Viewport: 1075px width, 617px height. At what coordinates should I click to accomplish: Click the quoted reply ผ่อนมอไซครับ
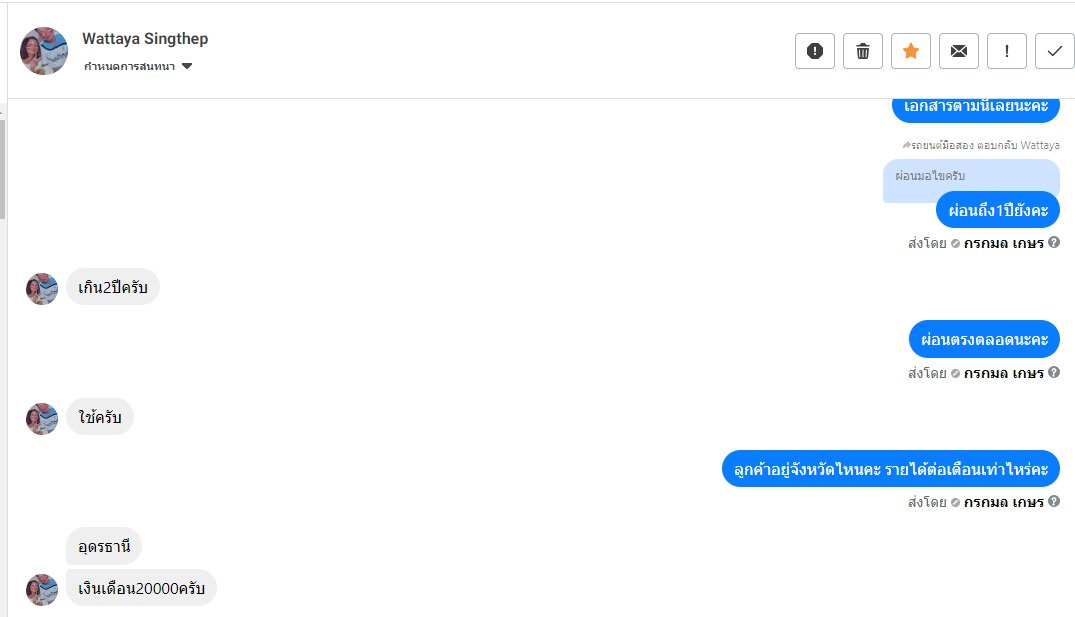click(930, 176)
